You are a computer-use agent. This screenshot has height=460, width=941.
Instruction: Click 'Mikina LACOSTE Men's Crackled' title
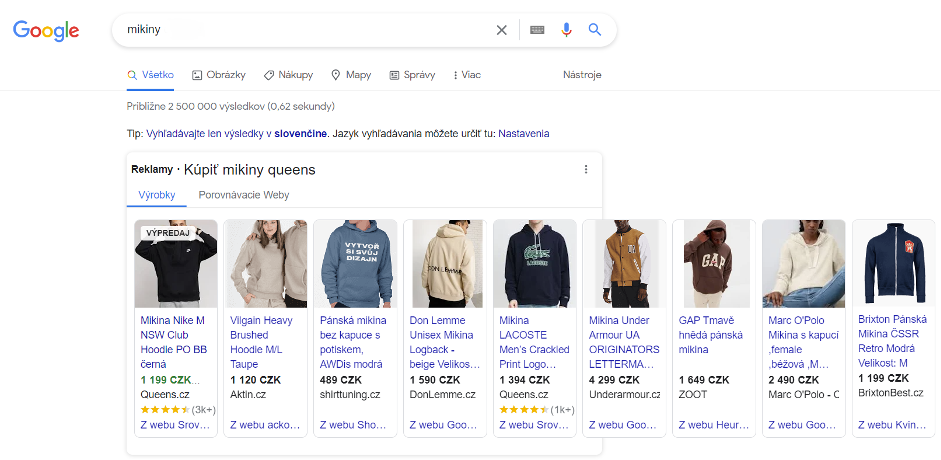tap(534, 342)
